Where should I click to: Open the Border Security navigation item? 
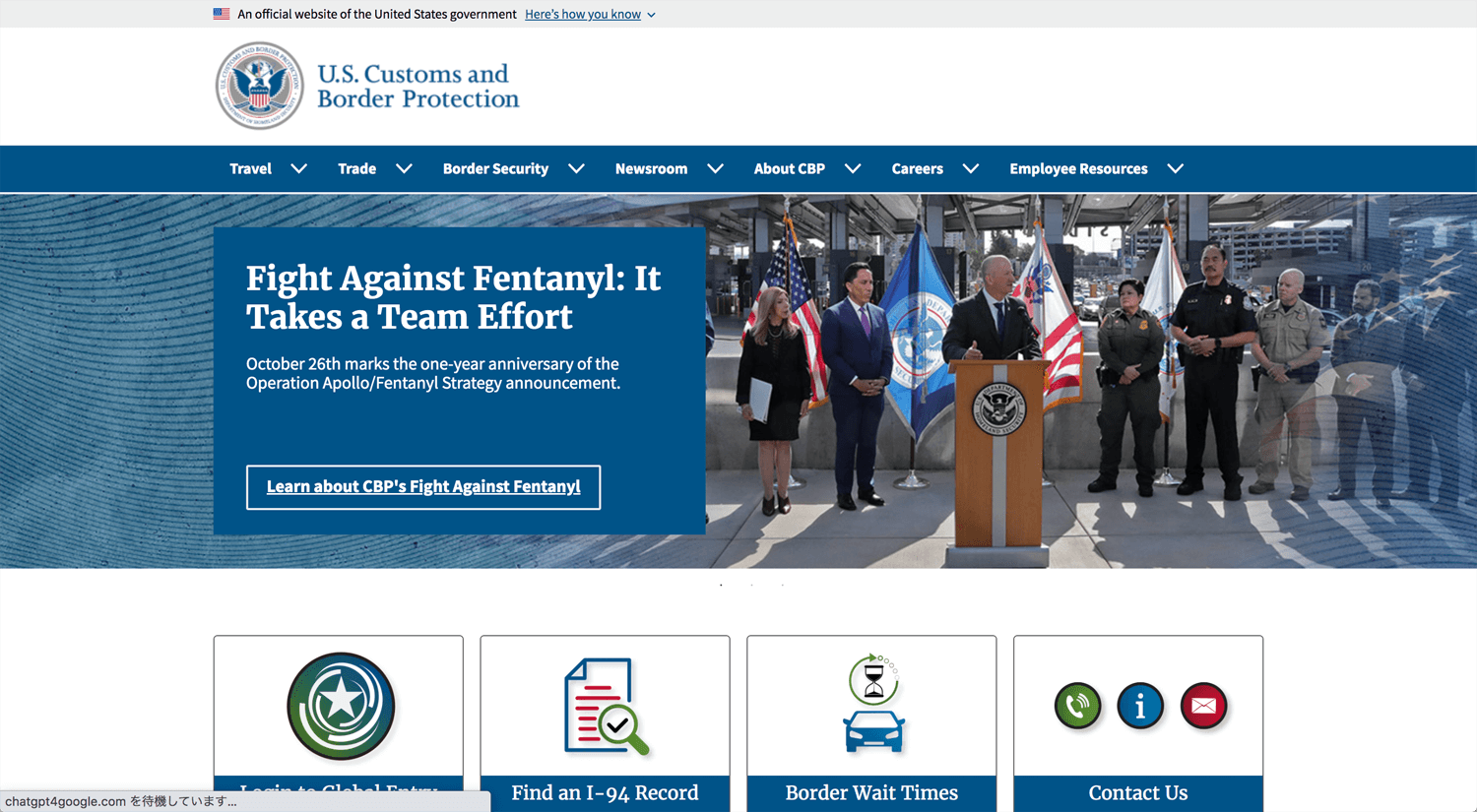pyautogui.click(x=495, y=169)
